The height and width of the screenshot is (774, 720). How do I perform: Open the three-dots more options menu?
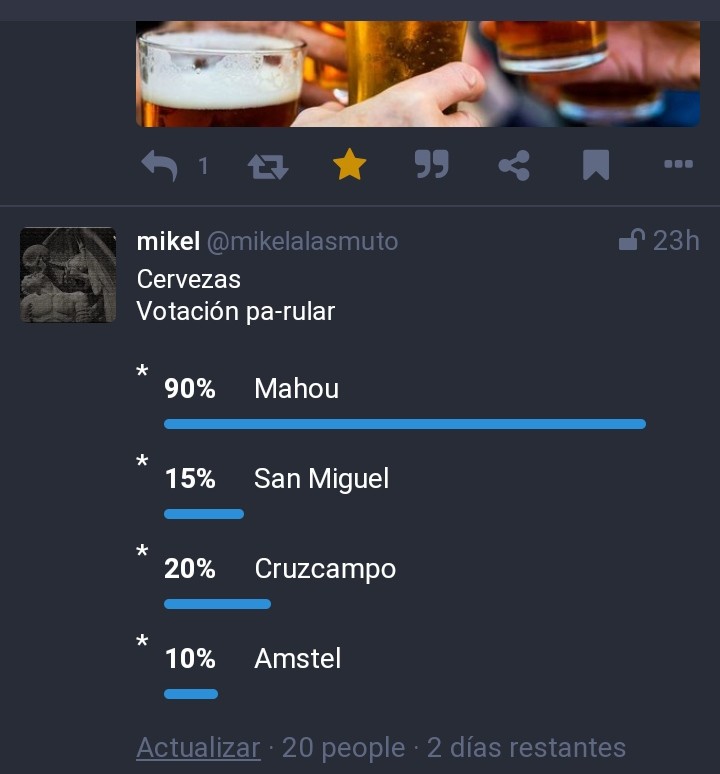[678, 165]
